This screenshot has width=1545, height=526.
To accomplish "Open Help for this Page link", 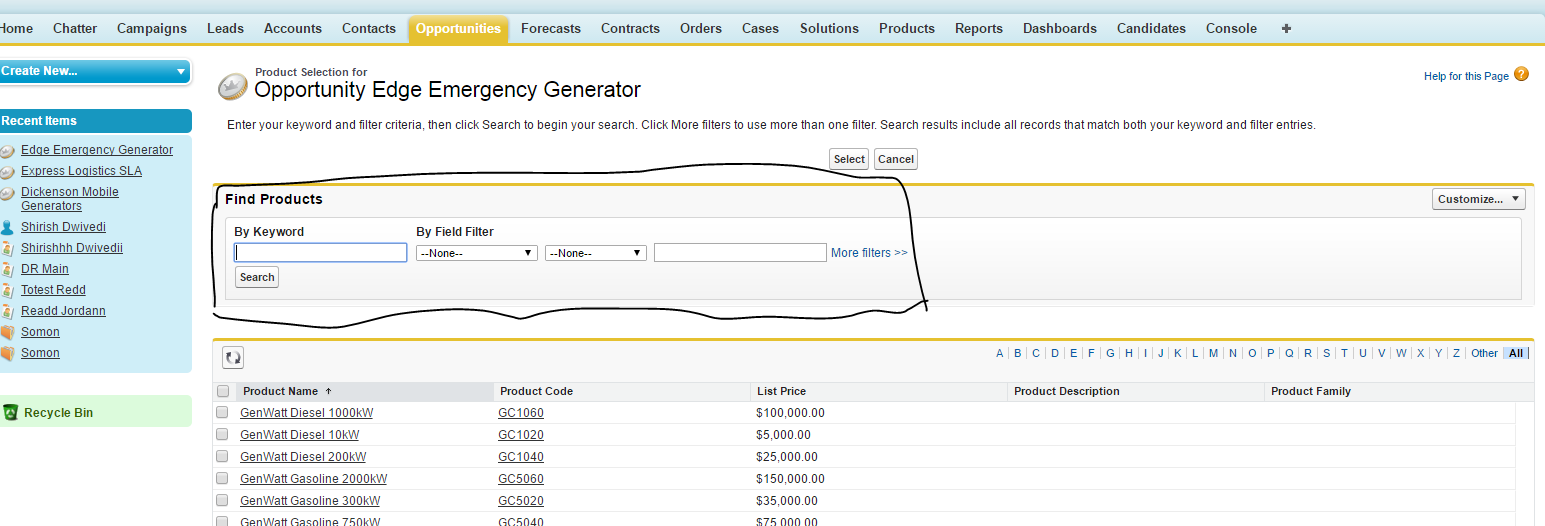I will coord(1466,76).
